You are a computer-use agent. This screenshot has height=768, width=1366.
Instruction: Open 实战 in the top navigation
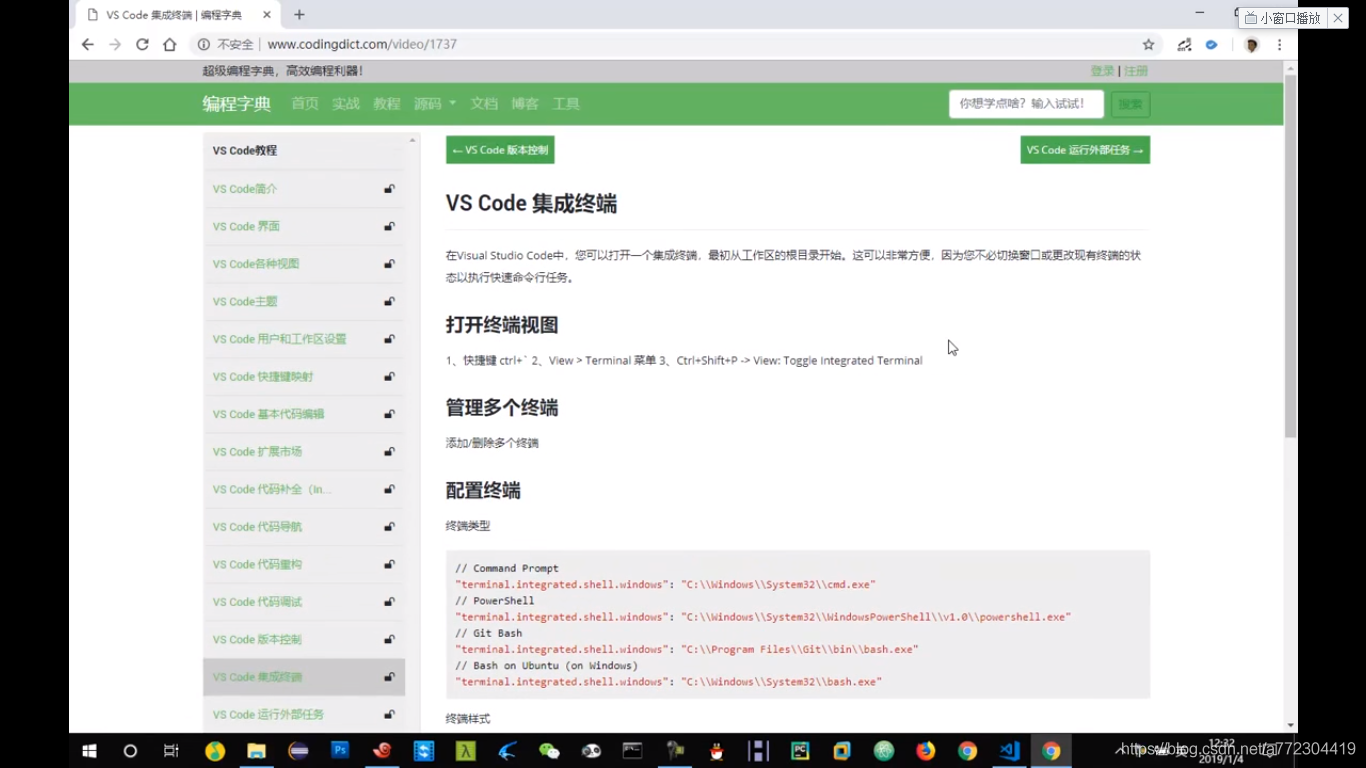(346, 104)
